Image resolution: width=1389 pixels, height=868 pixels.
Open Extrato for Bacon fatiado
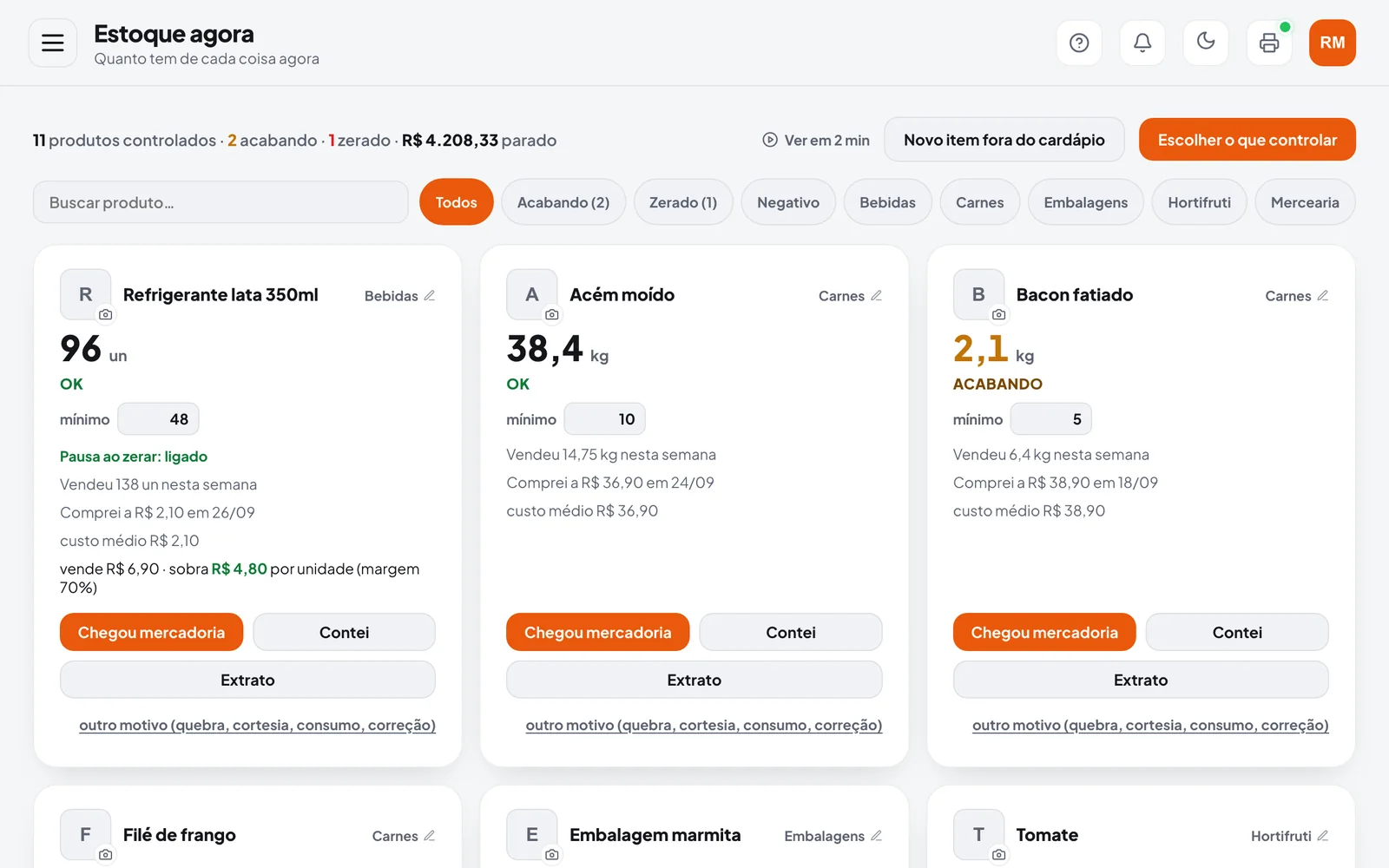(x=1141, y=680)
